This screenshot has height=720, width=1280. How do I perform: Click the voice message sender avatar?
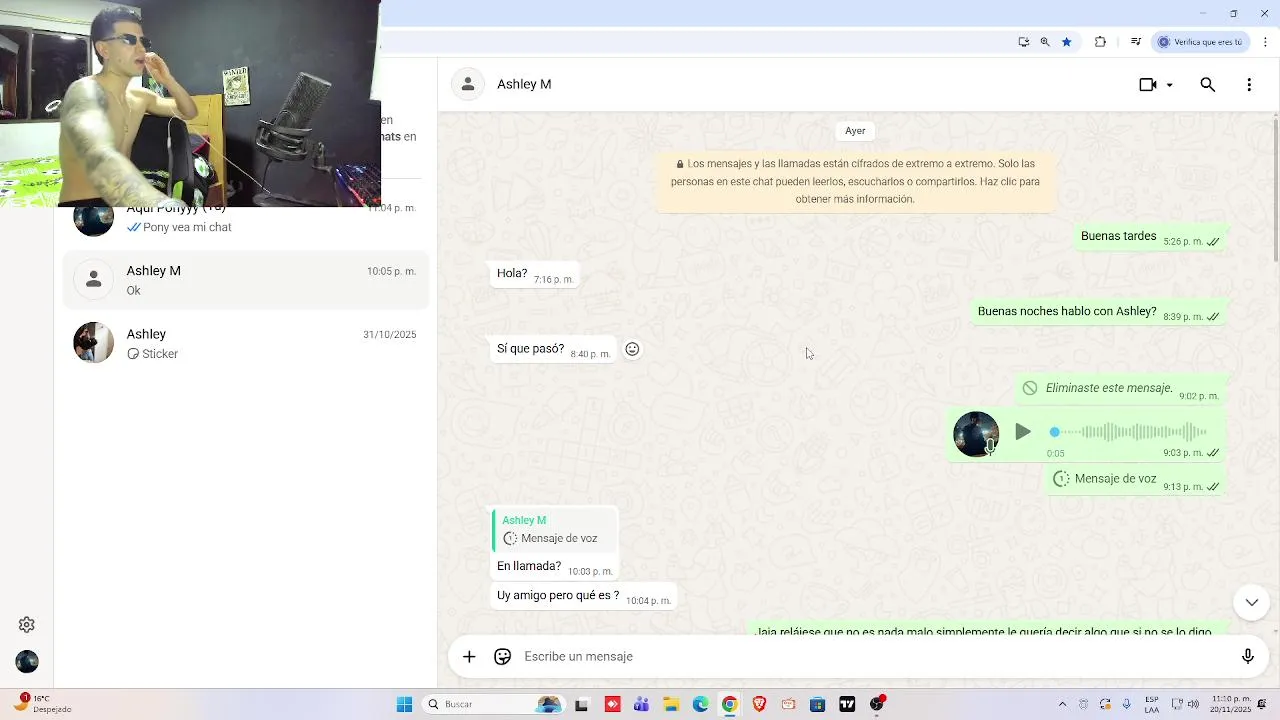975,434
